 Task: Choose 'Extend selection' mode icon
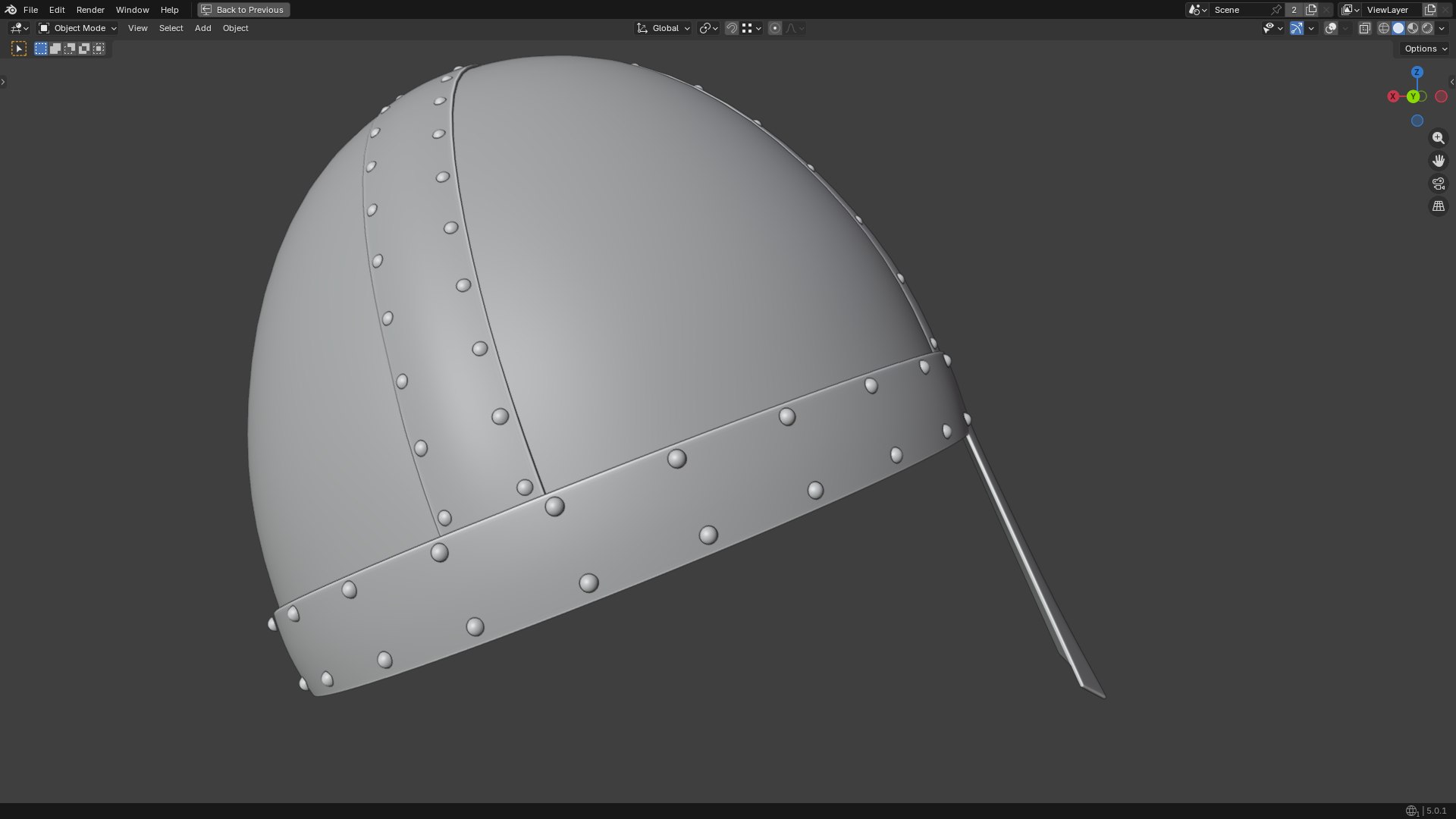click(55, 49)
